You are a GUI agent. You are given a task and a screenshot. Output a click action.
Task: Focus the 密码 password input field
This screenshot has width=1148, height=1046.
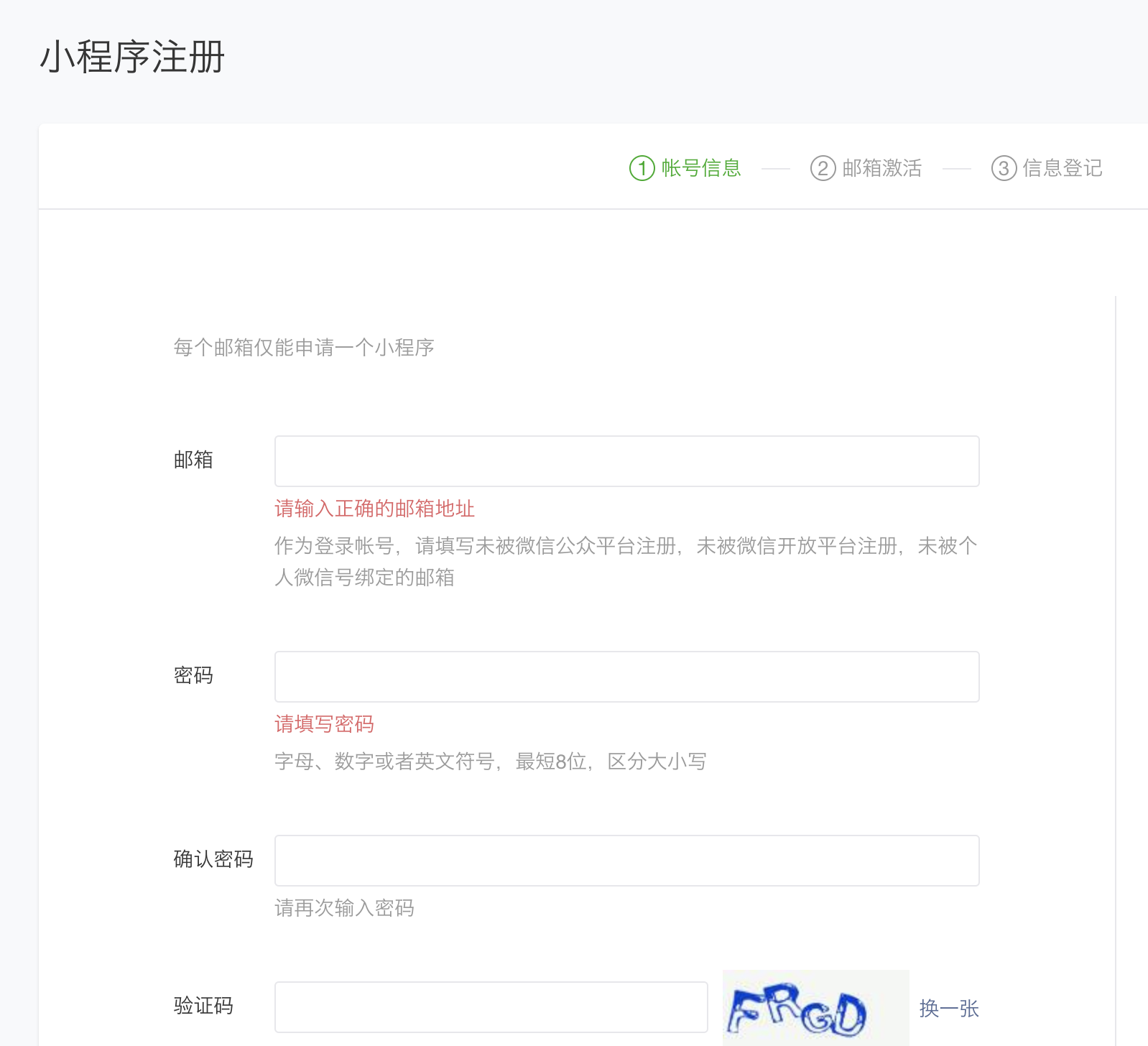click(626, 677)
